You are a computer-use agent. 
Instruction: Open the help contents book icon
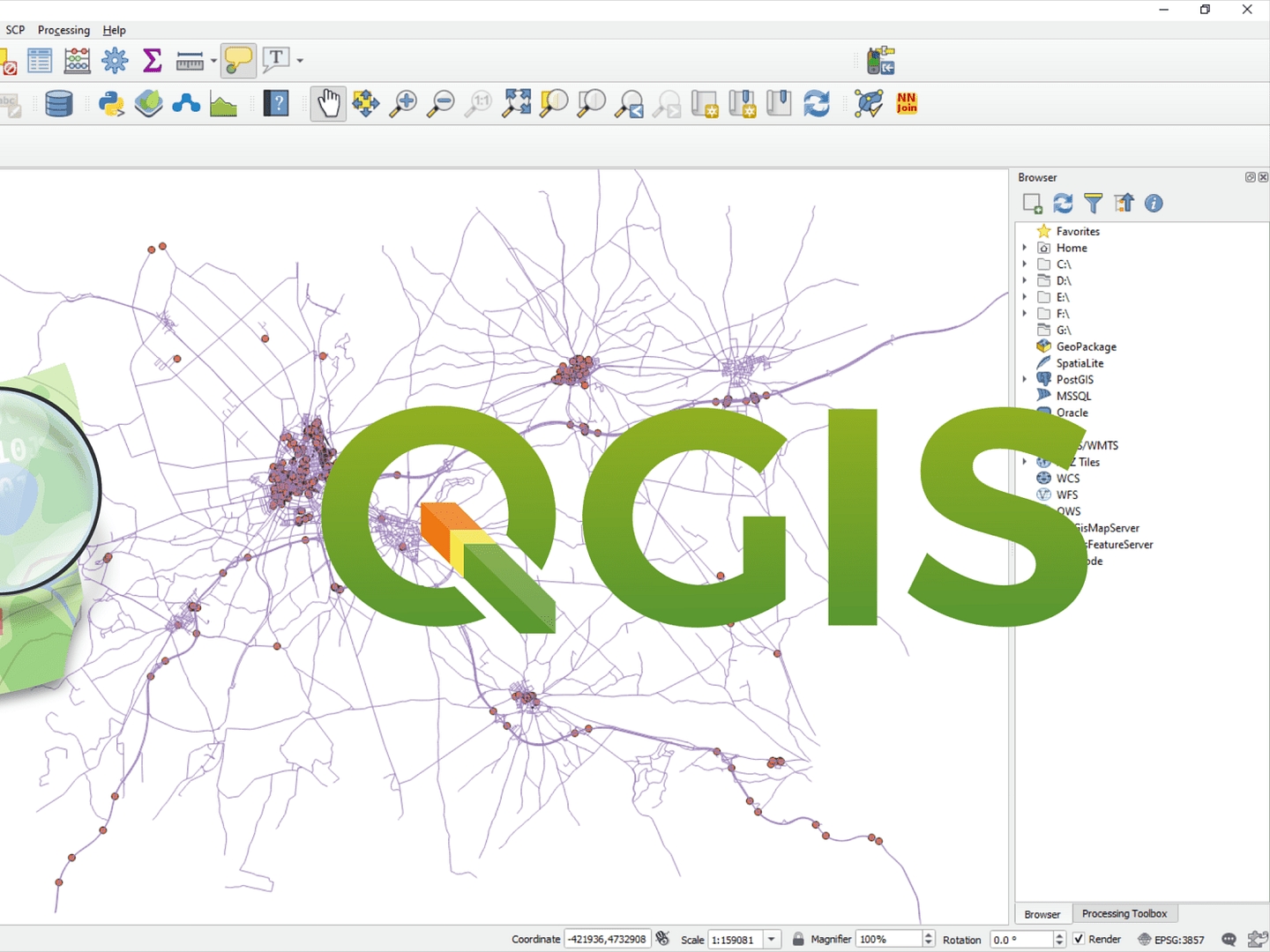[x=276, y=104]
